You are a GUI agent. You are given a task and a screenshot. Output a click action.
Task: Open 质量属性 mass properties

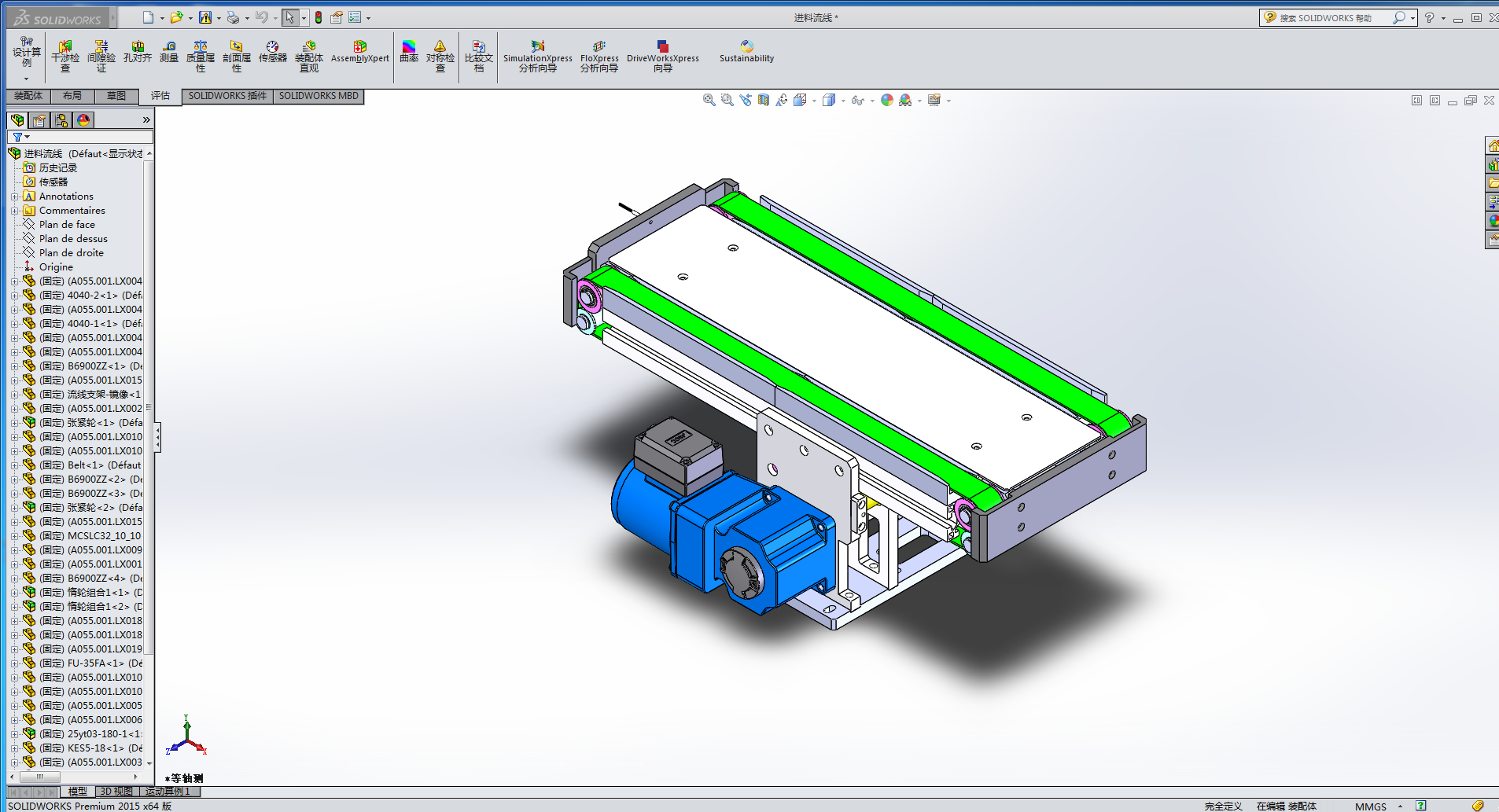tap(201, 57)
